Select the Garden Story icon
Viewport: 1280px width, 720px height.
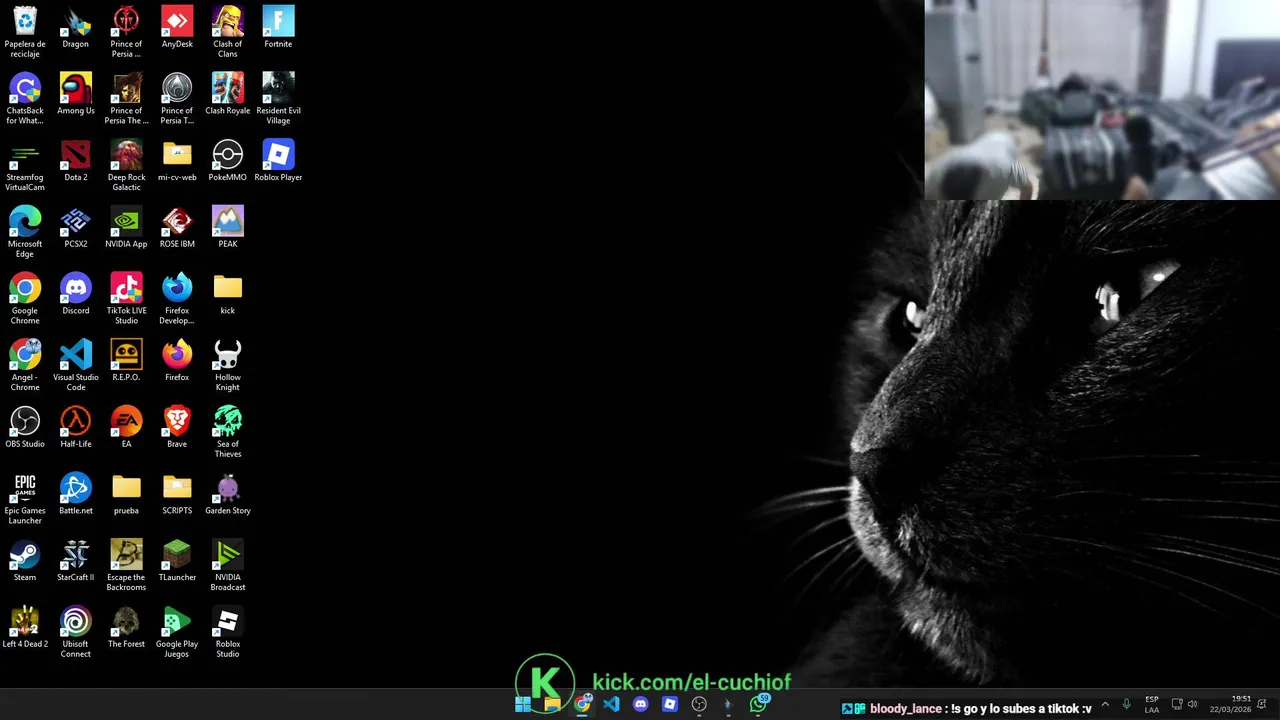tap(227, 494)
